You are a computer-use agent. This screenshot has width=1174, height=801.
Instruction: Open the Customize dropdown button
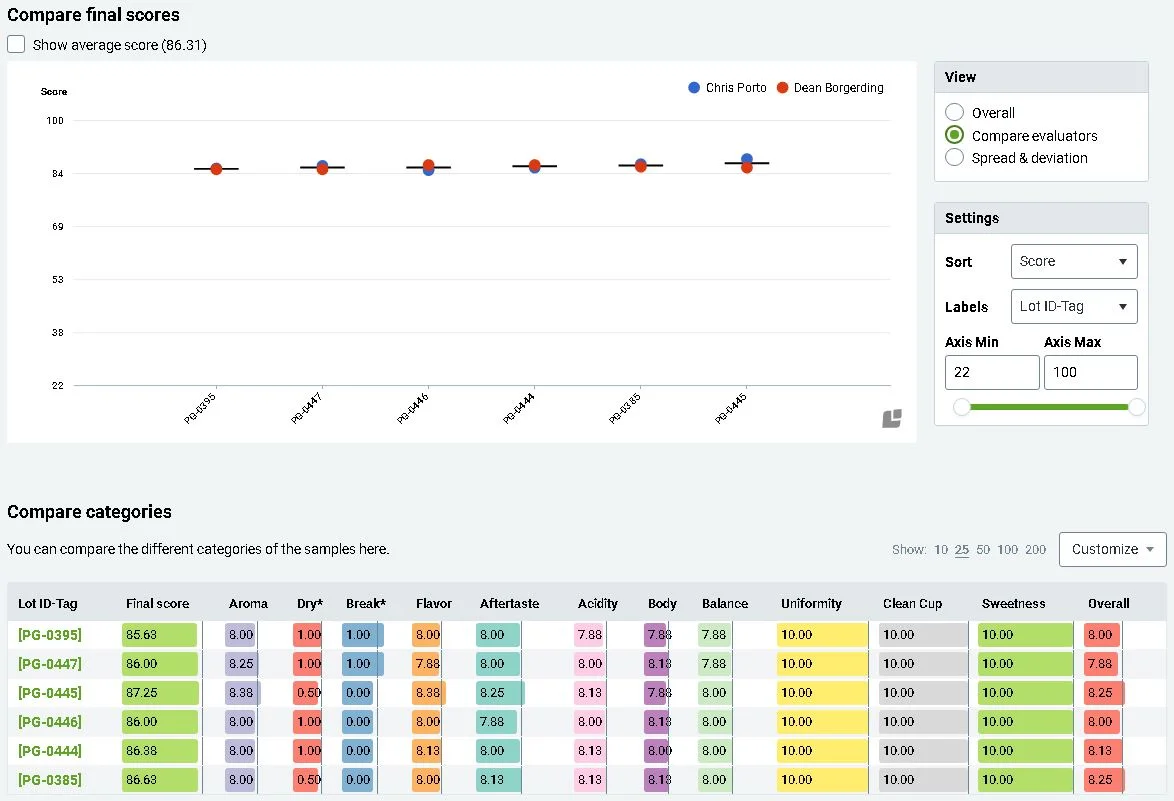click(1113, 549)
